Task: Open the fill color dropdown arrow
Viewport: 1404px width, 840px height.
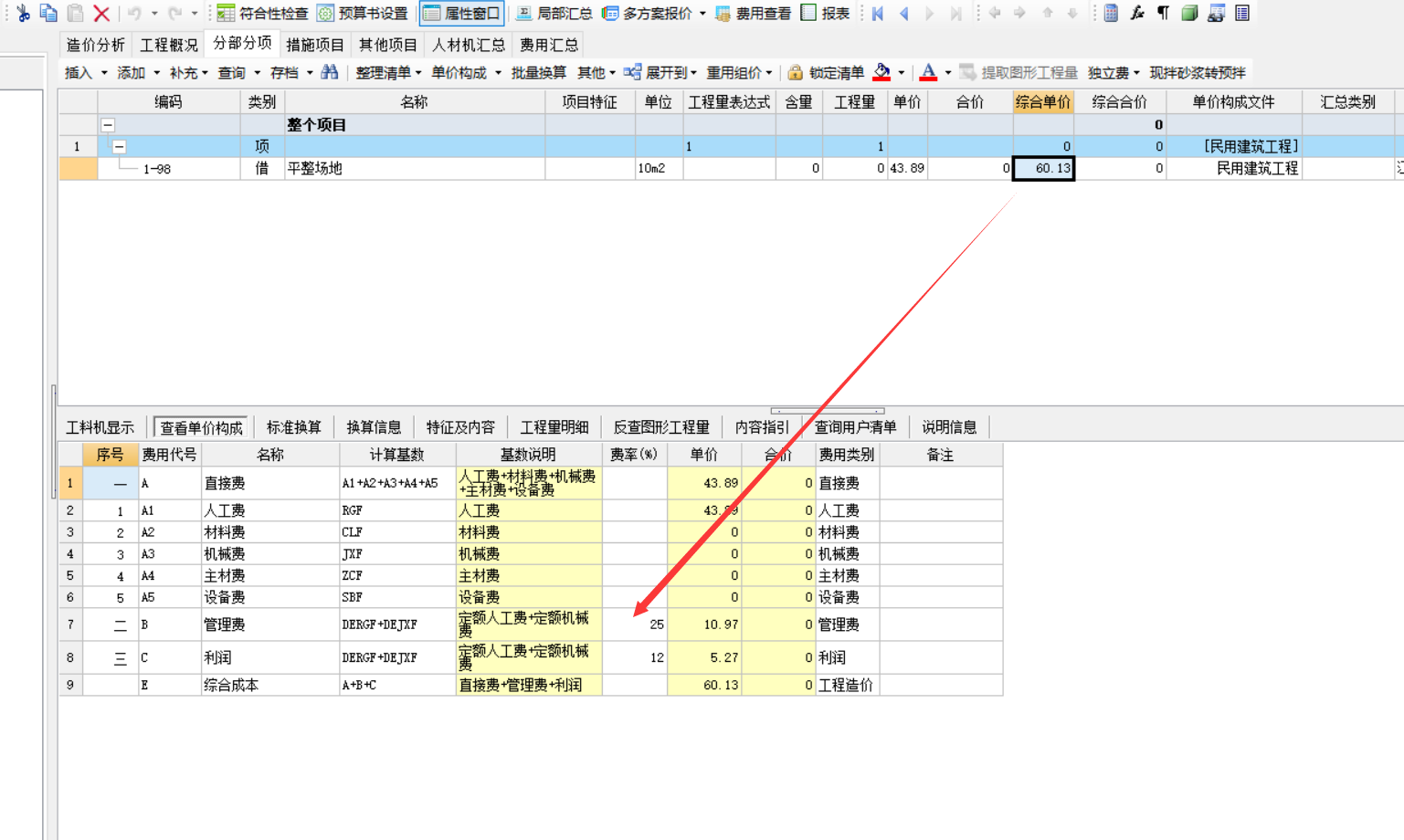Action: click(x=902, y=72)
